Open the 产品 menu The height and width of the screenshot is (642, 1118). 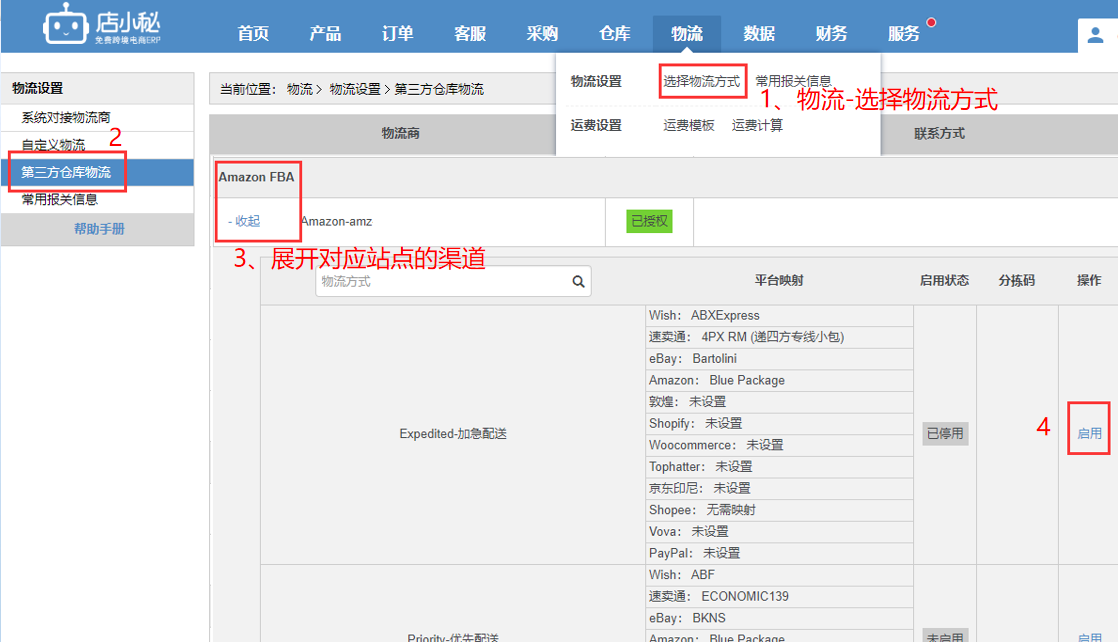coord(325,34)
